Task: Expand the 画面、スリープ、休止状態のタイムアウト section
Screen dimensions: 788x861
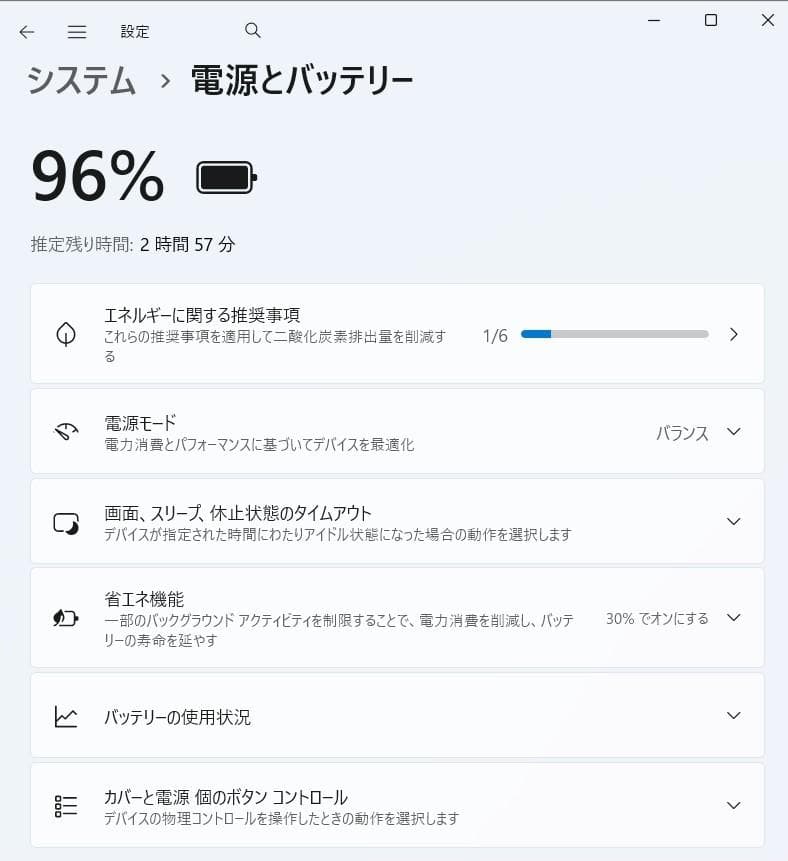Action: click(x=733, y=521)
